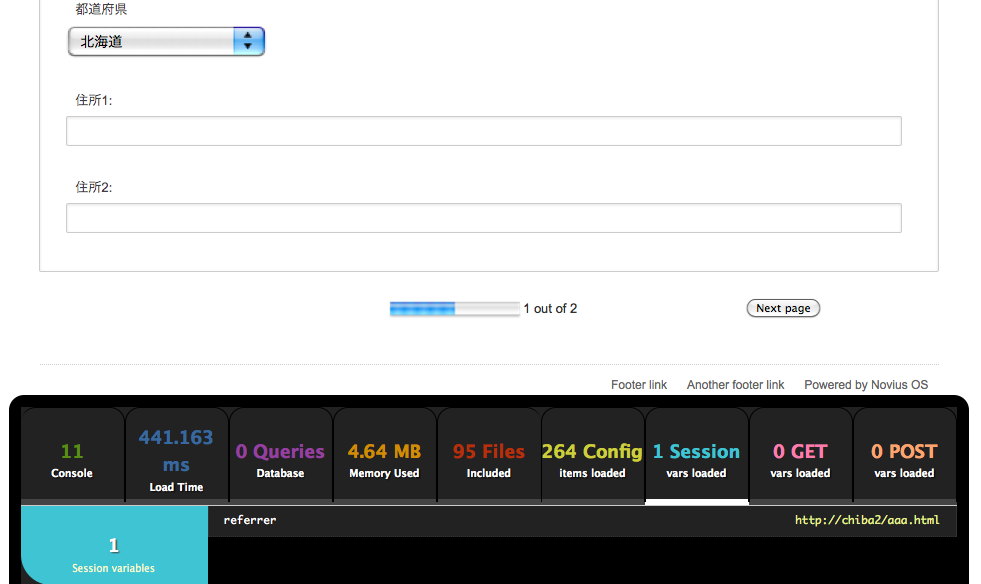
Task: Switch to the 11 Console tab
Action: pyautogui.click(x=72, y=455)
